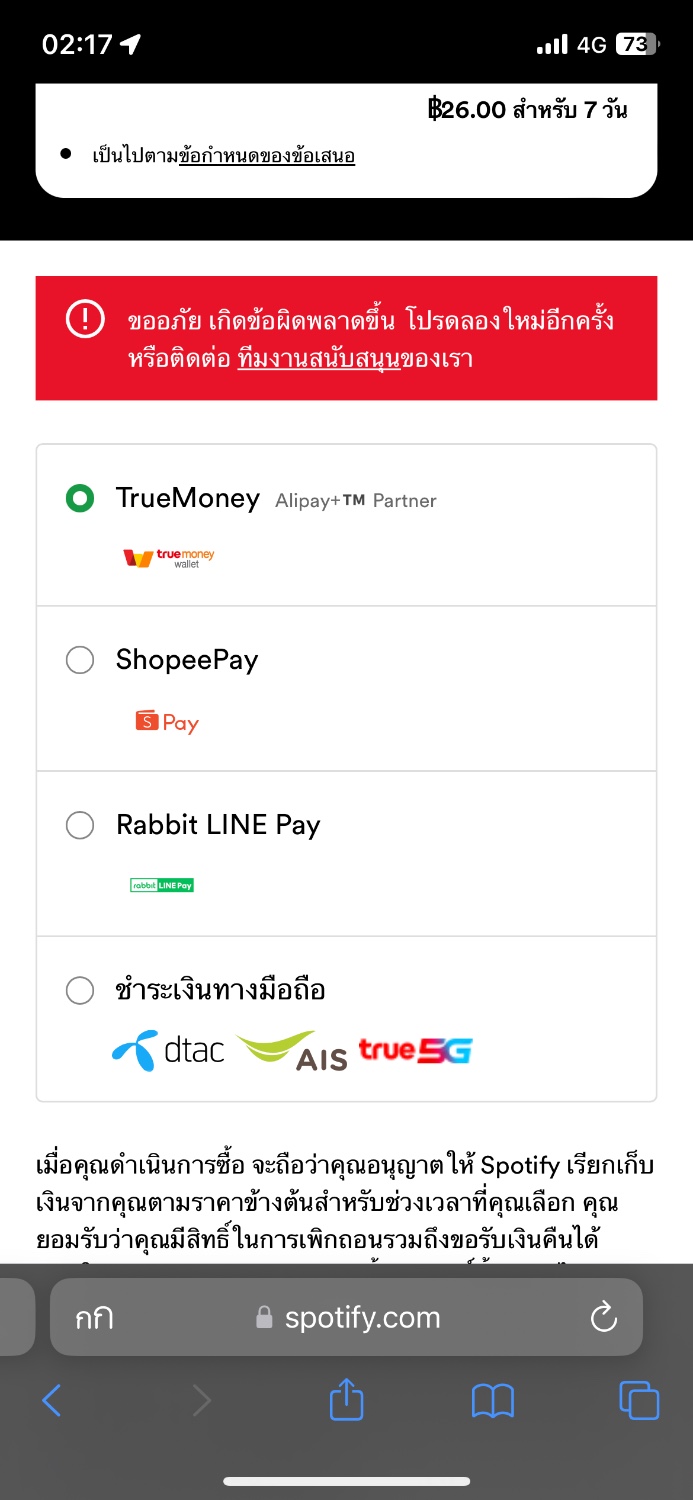693x1500 pixels.
Task: Tap the Safari back arrow
Action: [x=52, y=1400]
